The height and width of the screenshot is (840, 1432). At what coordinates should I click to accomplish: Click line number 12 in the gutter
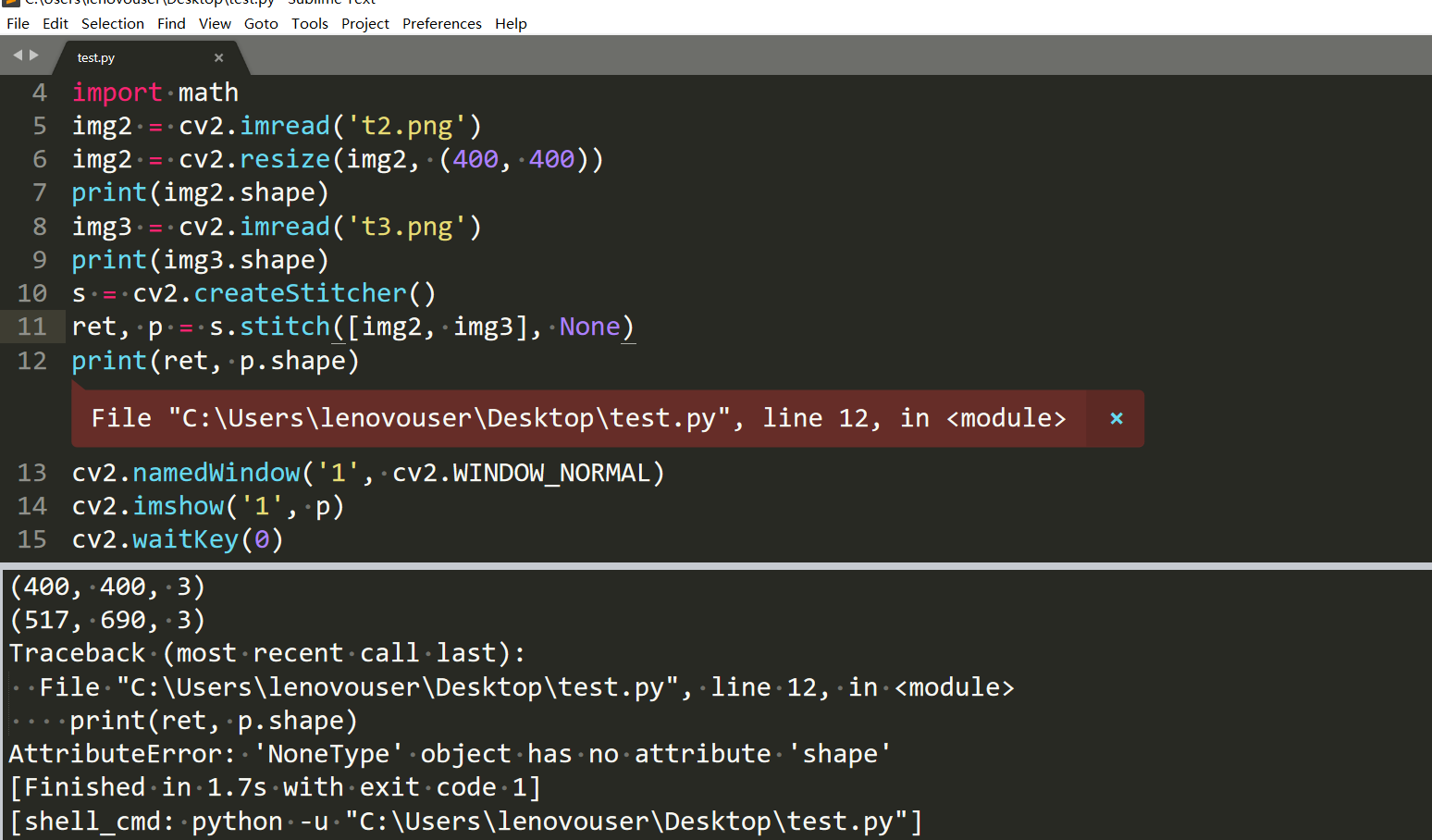(x=31, y=361)
